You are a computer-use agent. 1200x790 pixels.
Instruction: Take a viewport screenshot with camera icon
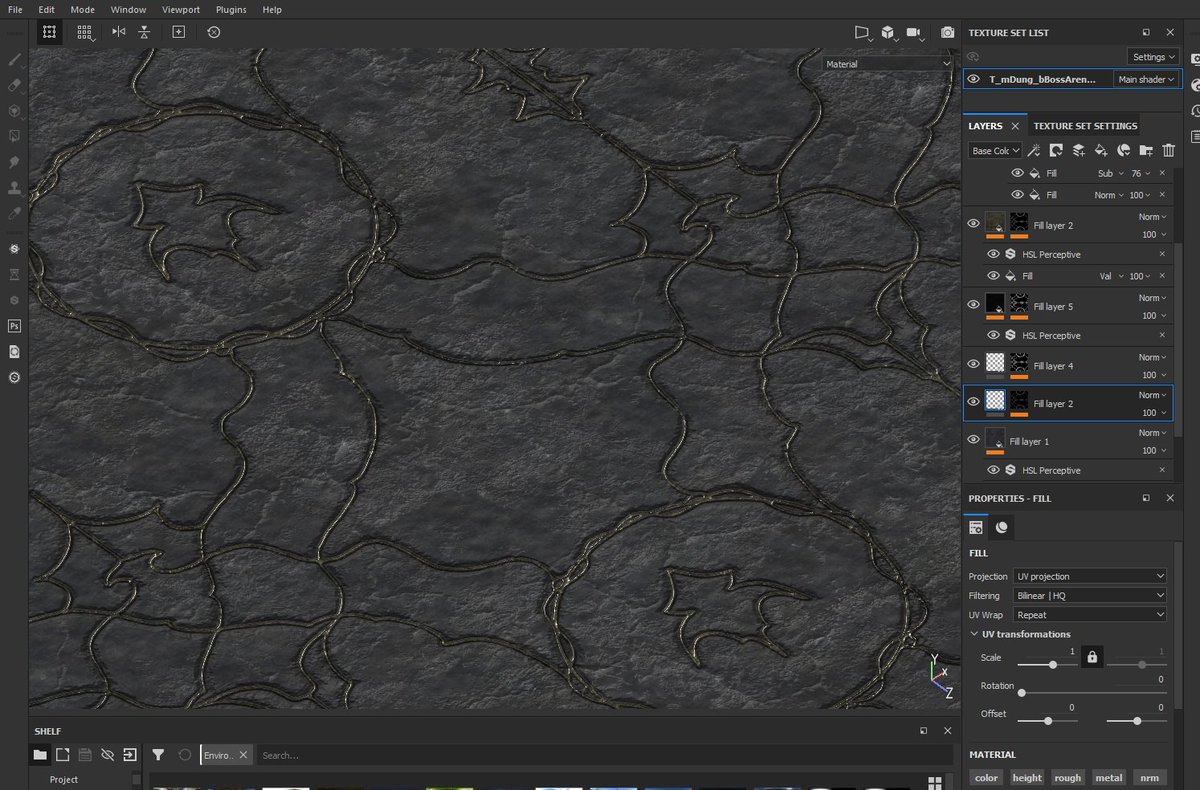coord(947,32)
